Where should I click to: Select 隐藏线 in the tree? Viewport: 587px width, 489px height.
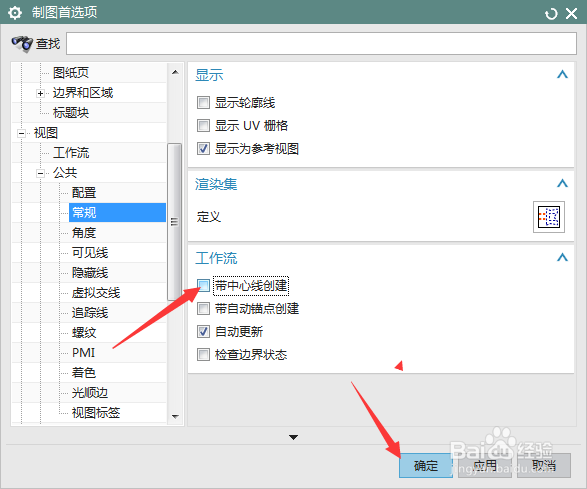[x=90, y=273]
